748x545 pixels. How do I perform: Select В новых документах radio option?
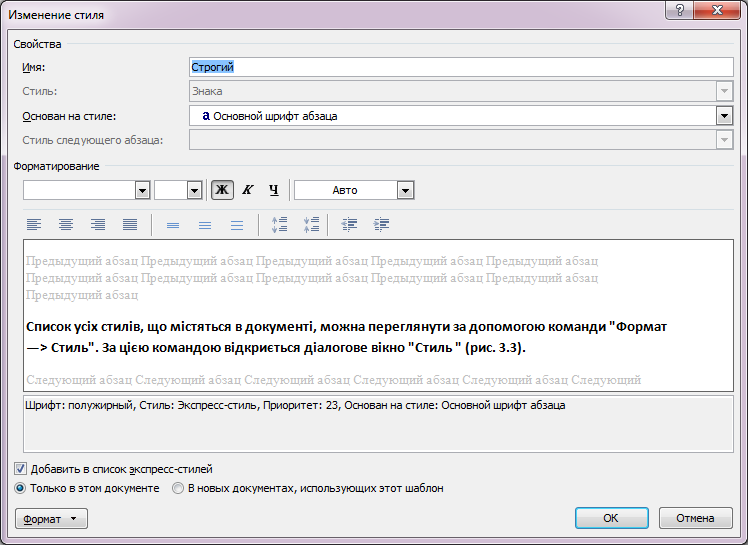click(178, 488)
